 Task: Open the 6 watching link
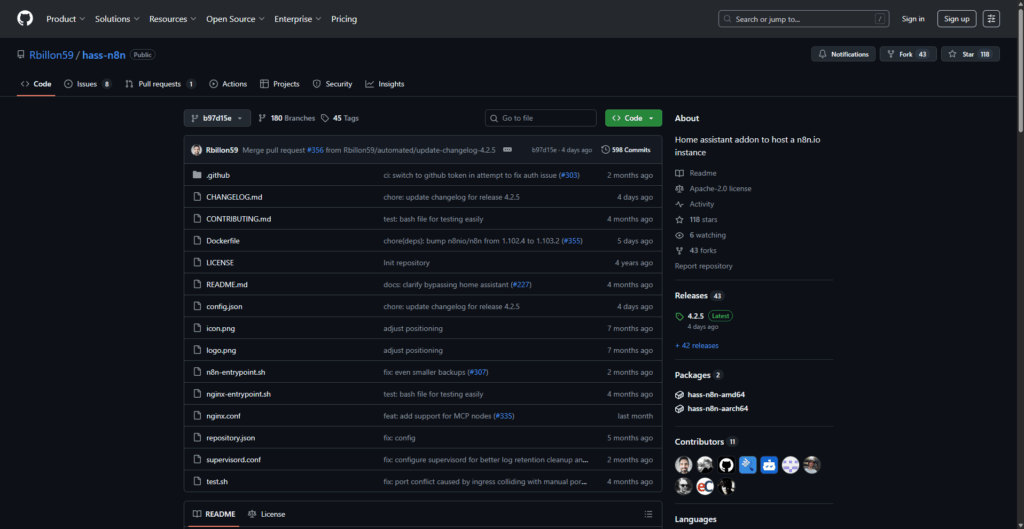pyautogui.click(x=707, y=235)
